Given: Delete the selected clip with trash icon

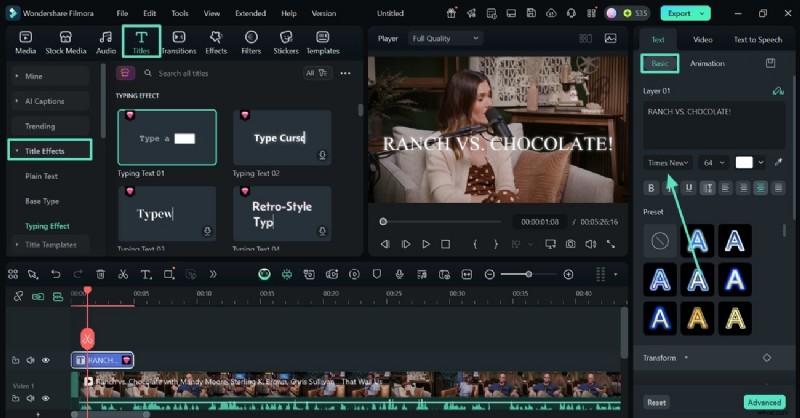Looking at the screenshot, I should 100,274.
